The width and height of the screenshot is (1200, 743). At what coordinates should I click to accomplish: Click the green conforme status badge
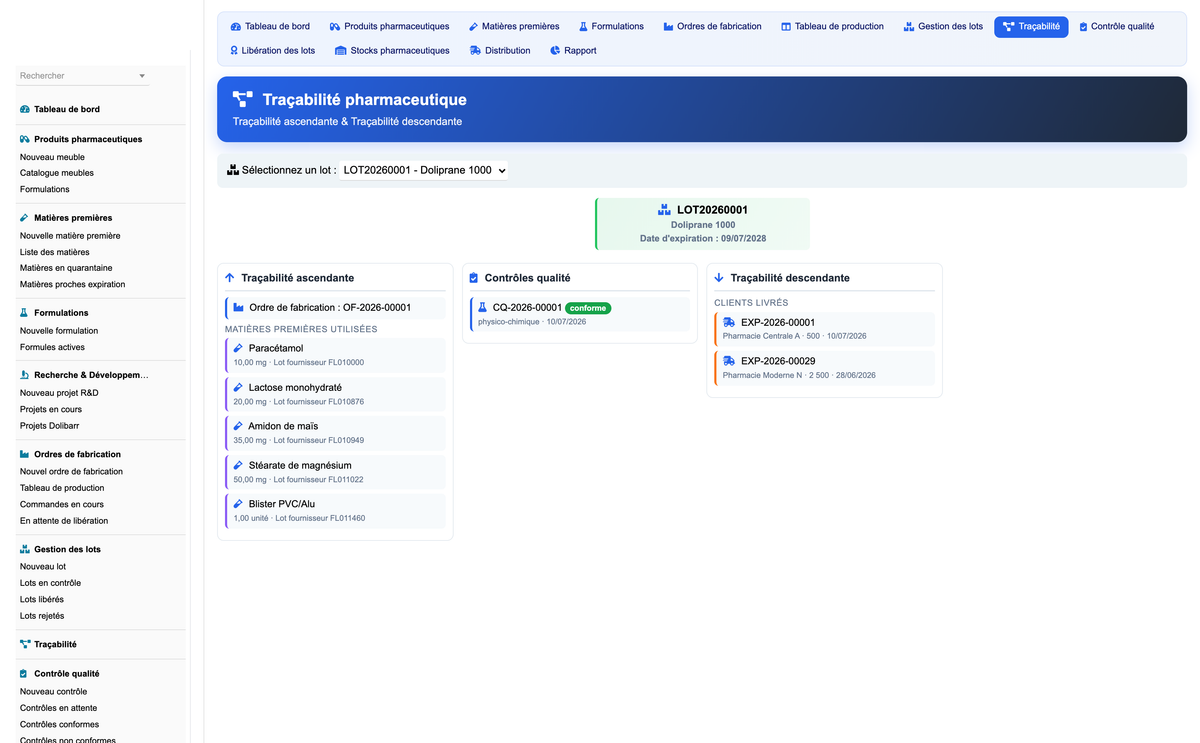pos(588,308)
